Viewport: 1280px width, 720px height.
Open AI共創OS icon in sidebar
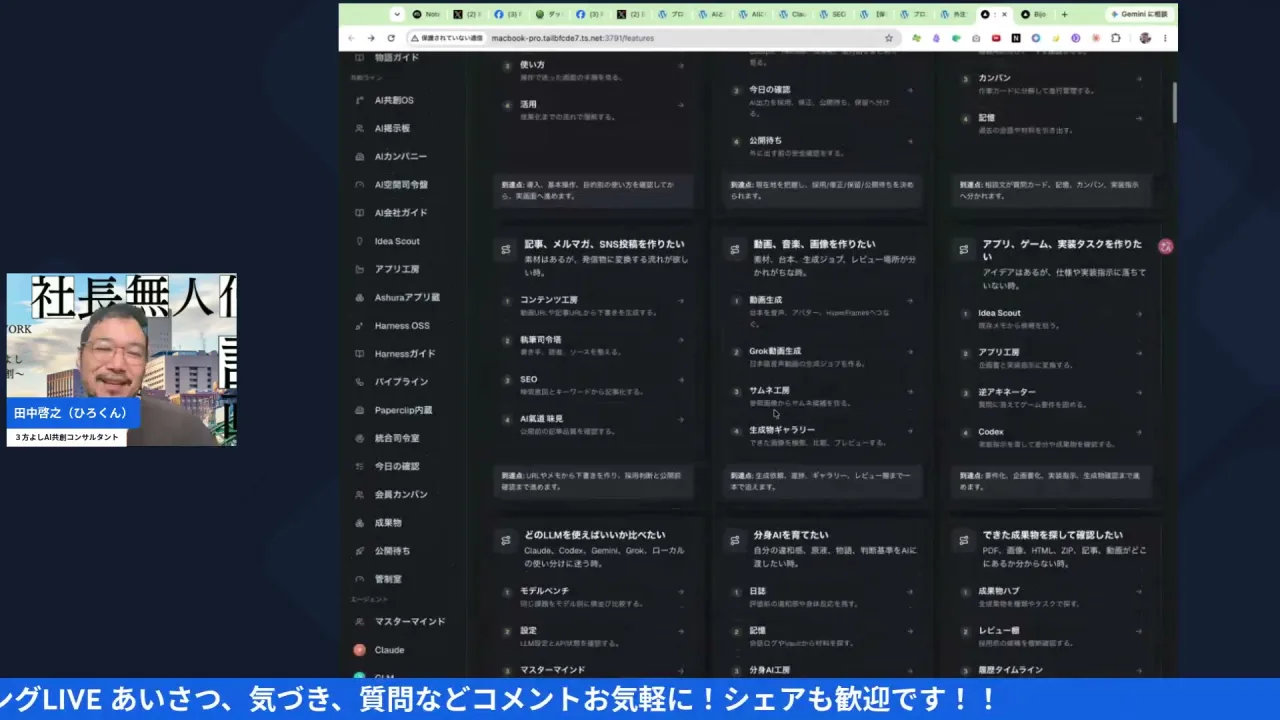[360, 100]
